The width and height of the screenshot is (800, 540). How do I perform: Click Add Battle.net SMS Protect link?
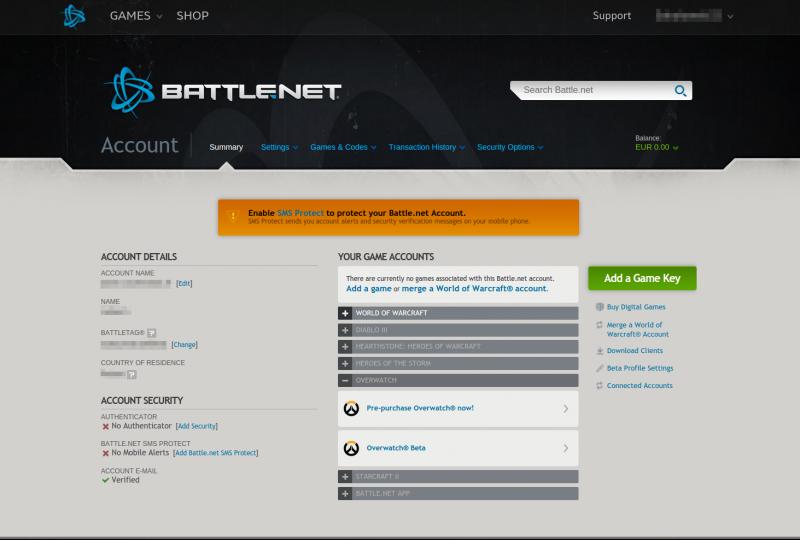(215, 453)
